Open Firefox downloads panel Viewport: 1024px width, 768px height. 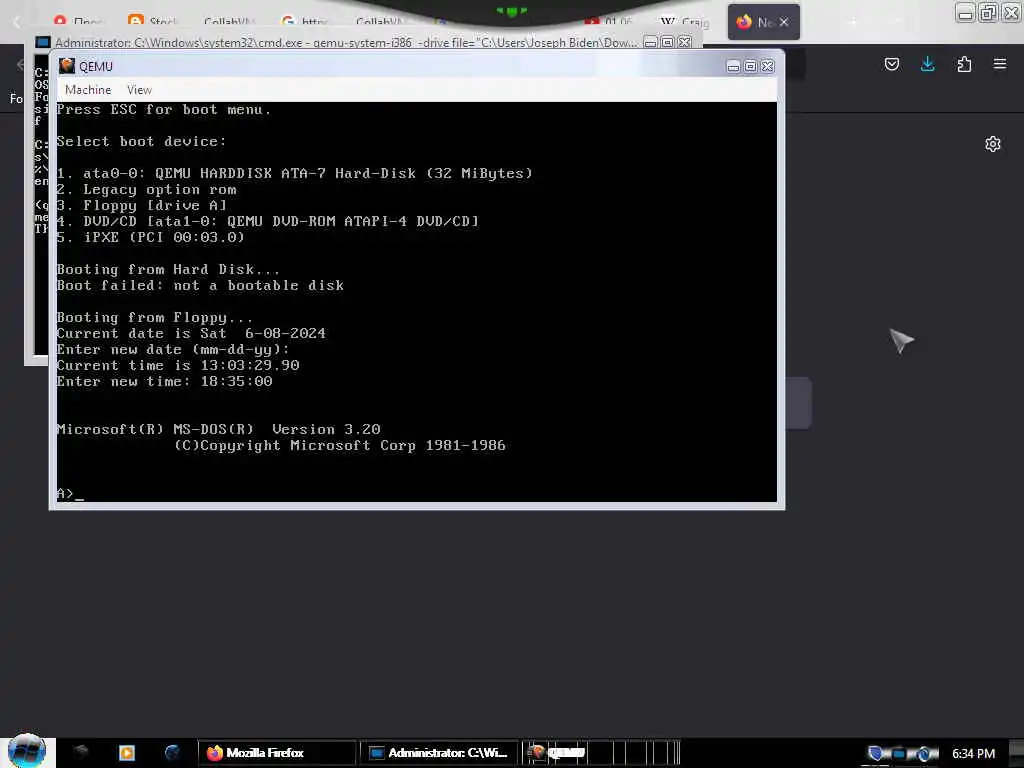927,64
